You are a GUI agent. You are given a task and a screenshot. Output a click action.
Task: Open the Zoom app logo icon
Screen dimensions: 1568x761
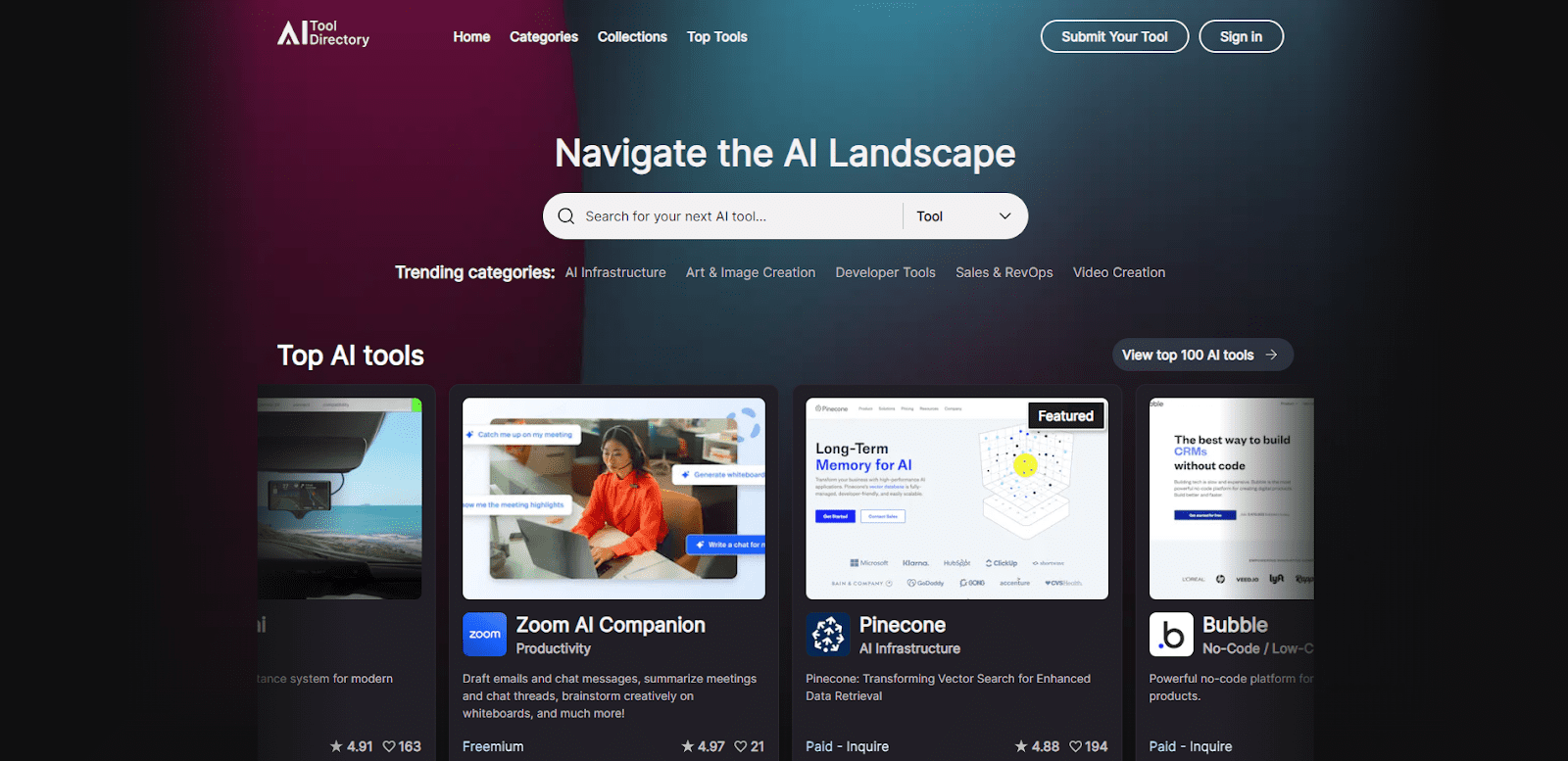tap(484, 635)
